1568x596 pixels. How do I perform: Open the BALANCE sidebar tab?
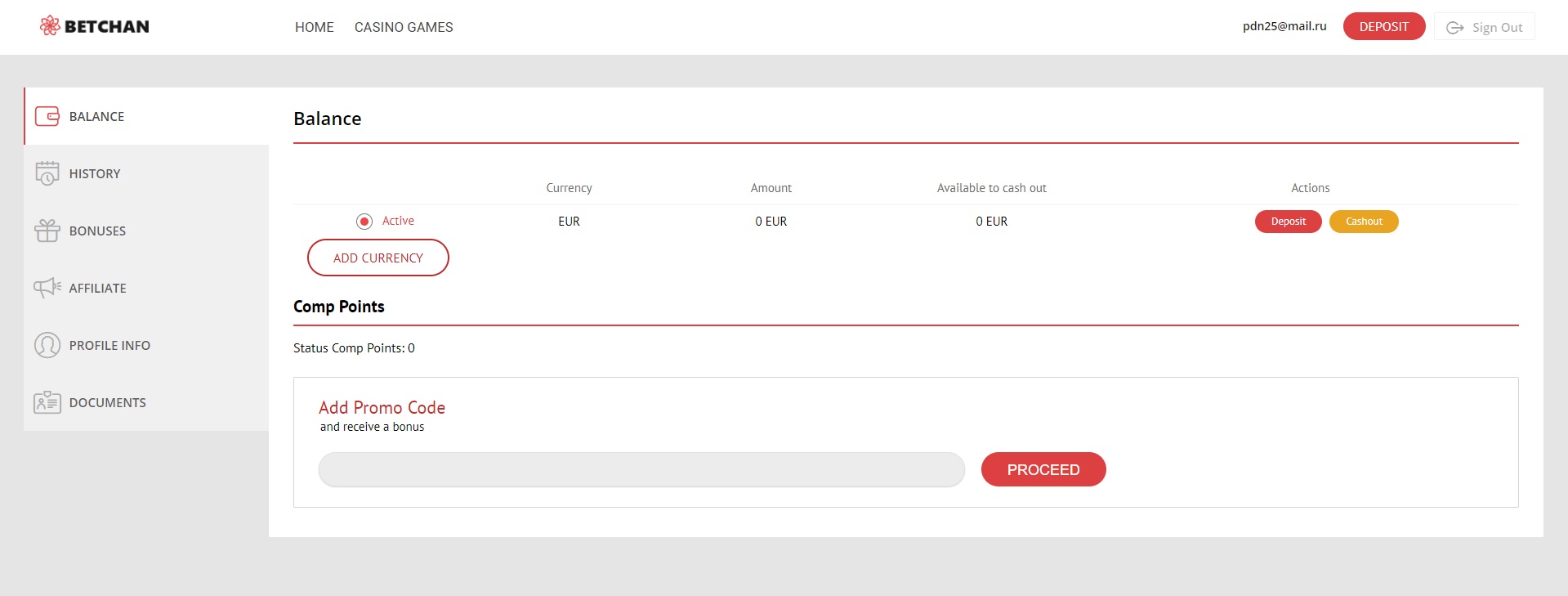click(147, 116)
